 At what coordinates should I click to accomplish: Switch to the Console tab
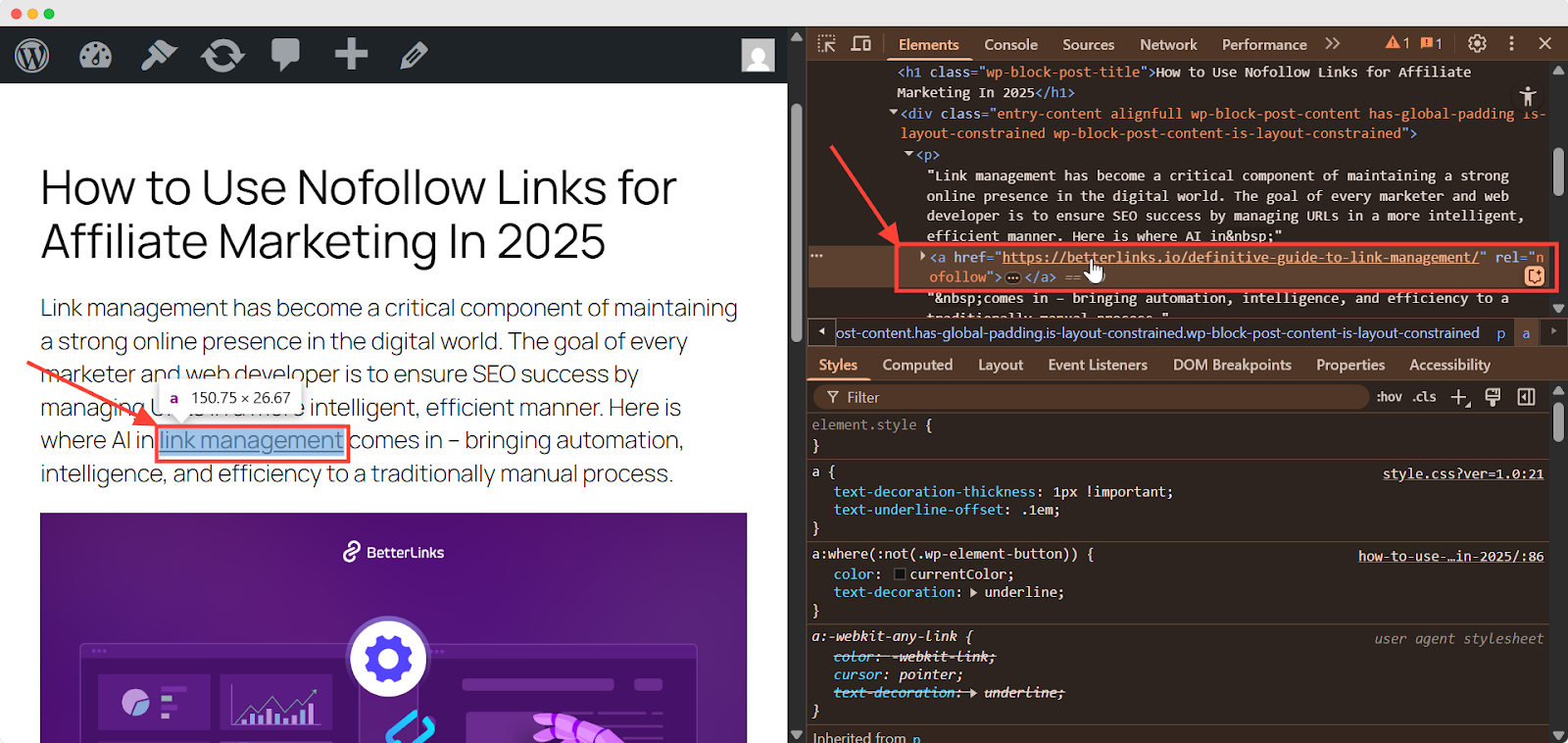[1010, 44]
